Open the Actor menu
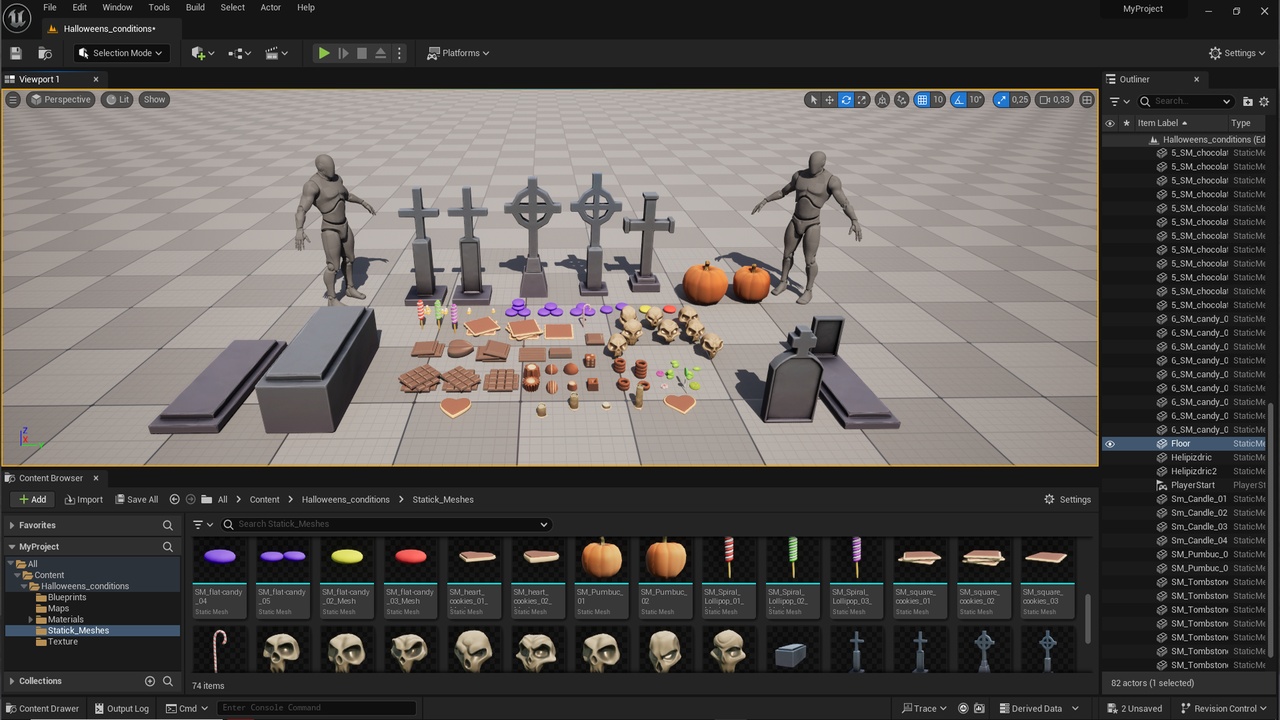Viewport: 1280px width, 720px height. click(x=270, y=7)
